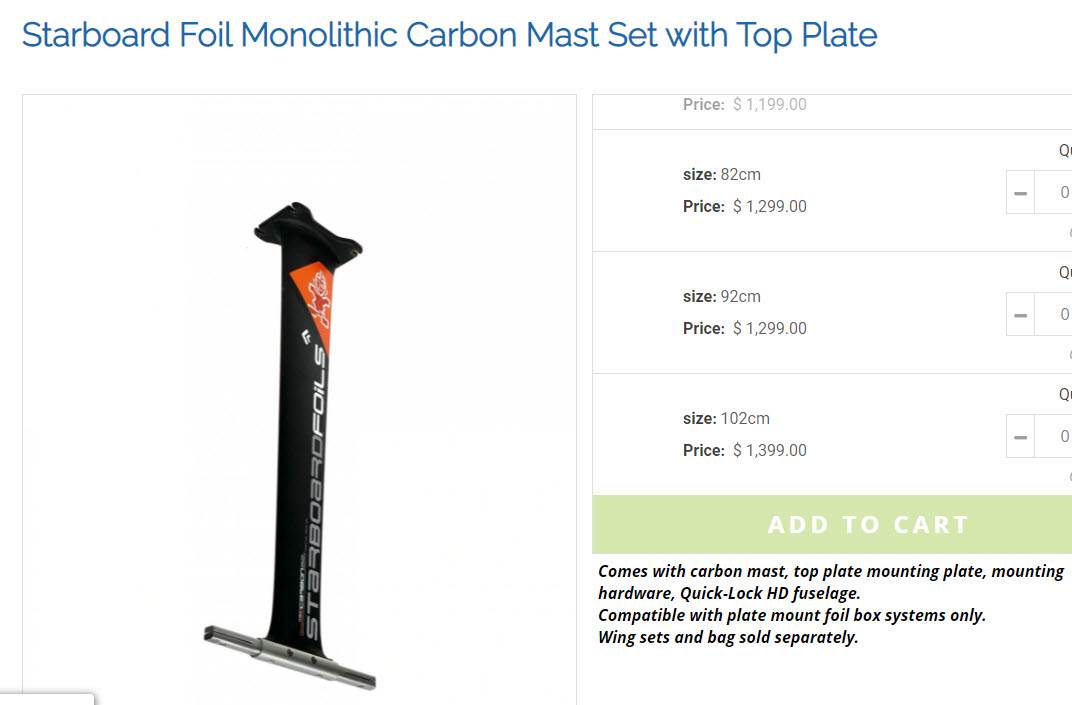Click the faded $1,199.00 price
This screenshot has height=705, width=1072.
coord(769,104)
